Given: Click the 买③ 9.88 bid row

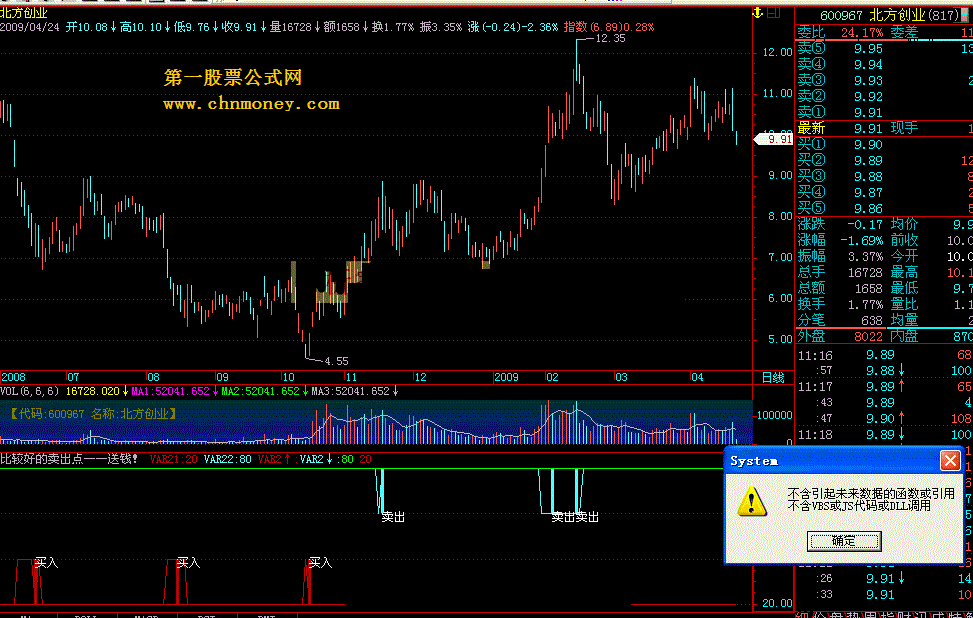Looking at the screenshot, I should [884, 177].
